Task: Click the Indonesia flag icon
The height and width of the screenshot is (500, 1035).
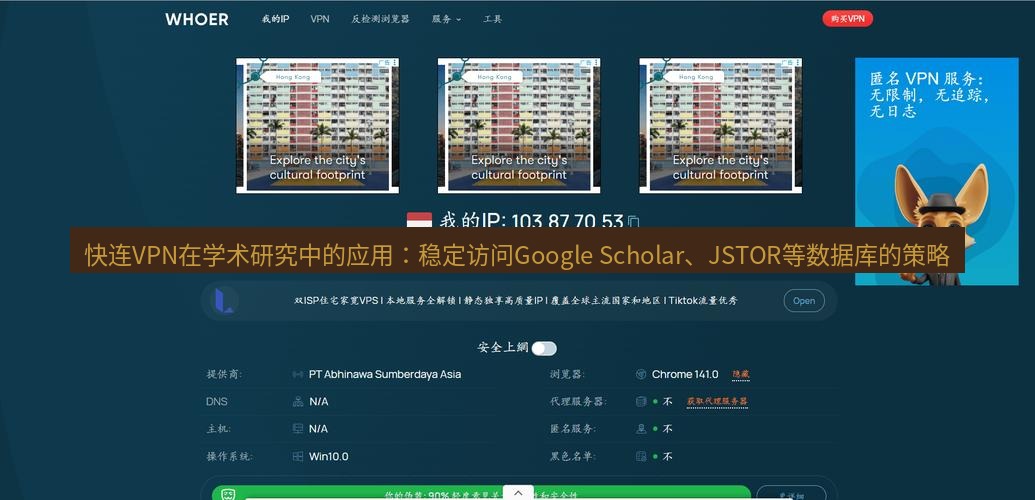Action: click(x=419, y=221)
